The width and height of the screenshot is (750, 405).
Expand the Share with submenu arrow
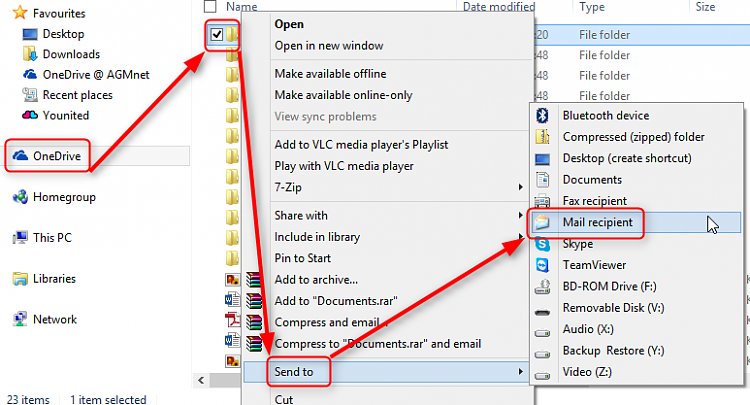[520, 215]
